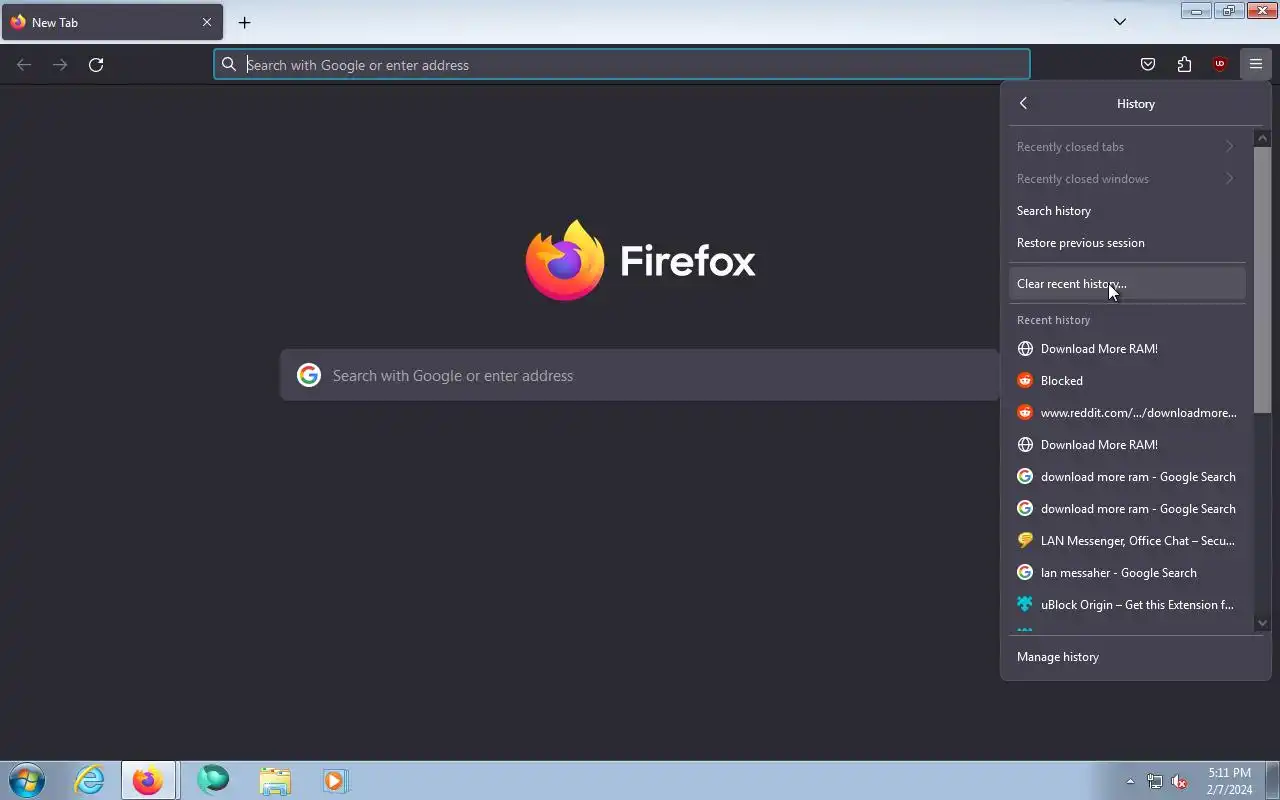Click the Show desktop strip

(1273, 780)
